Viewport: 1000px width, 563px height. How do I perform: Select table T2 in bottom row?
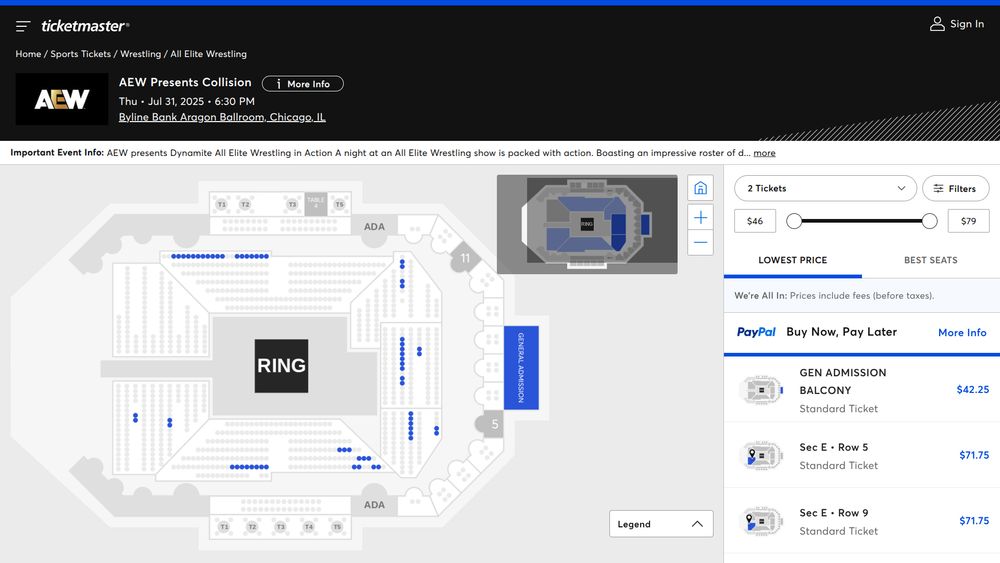(x=253, y=527)
